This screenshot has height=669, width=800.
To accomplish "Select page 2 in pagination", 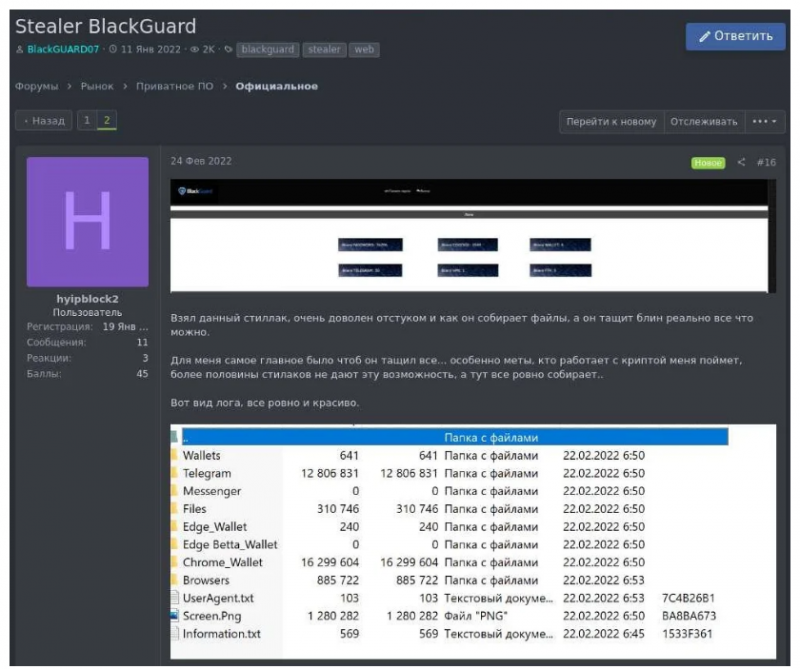I will 106,121.
